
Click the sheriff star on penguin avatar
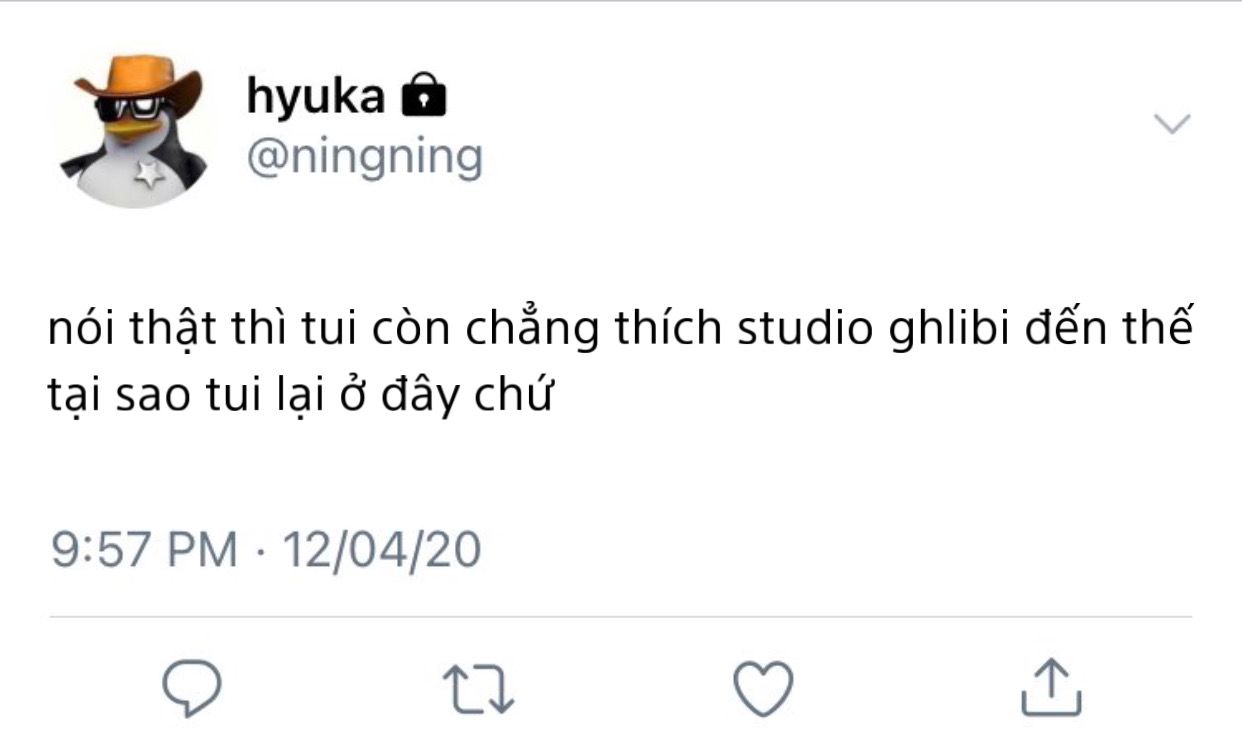pos(149,174)
